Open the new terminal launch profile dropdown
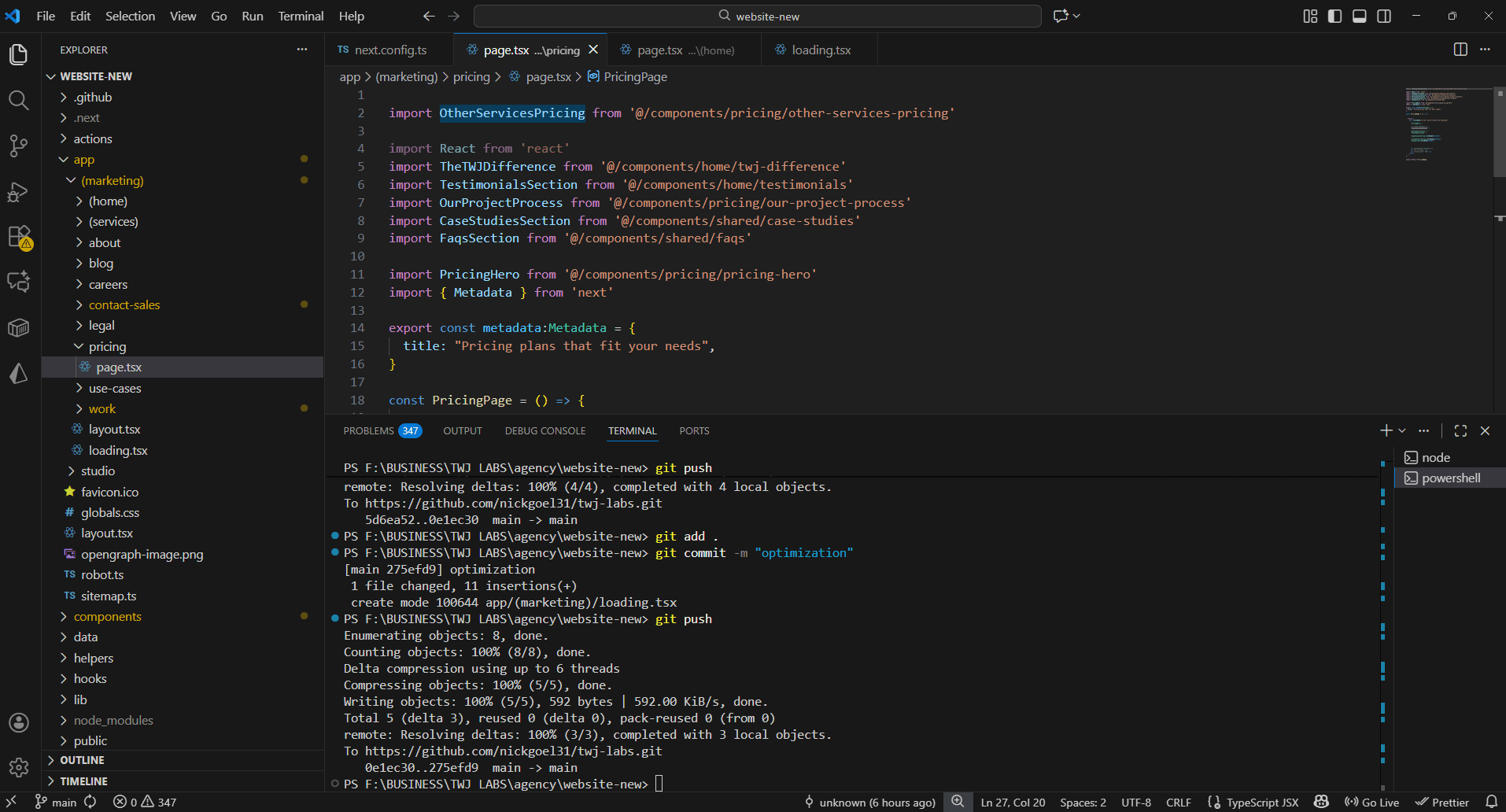 [1402, 430]
